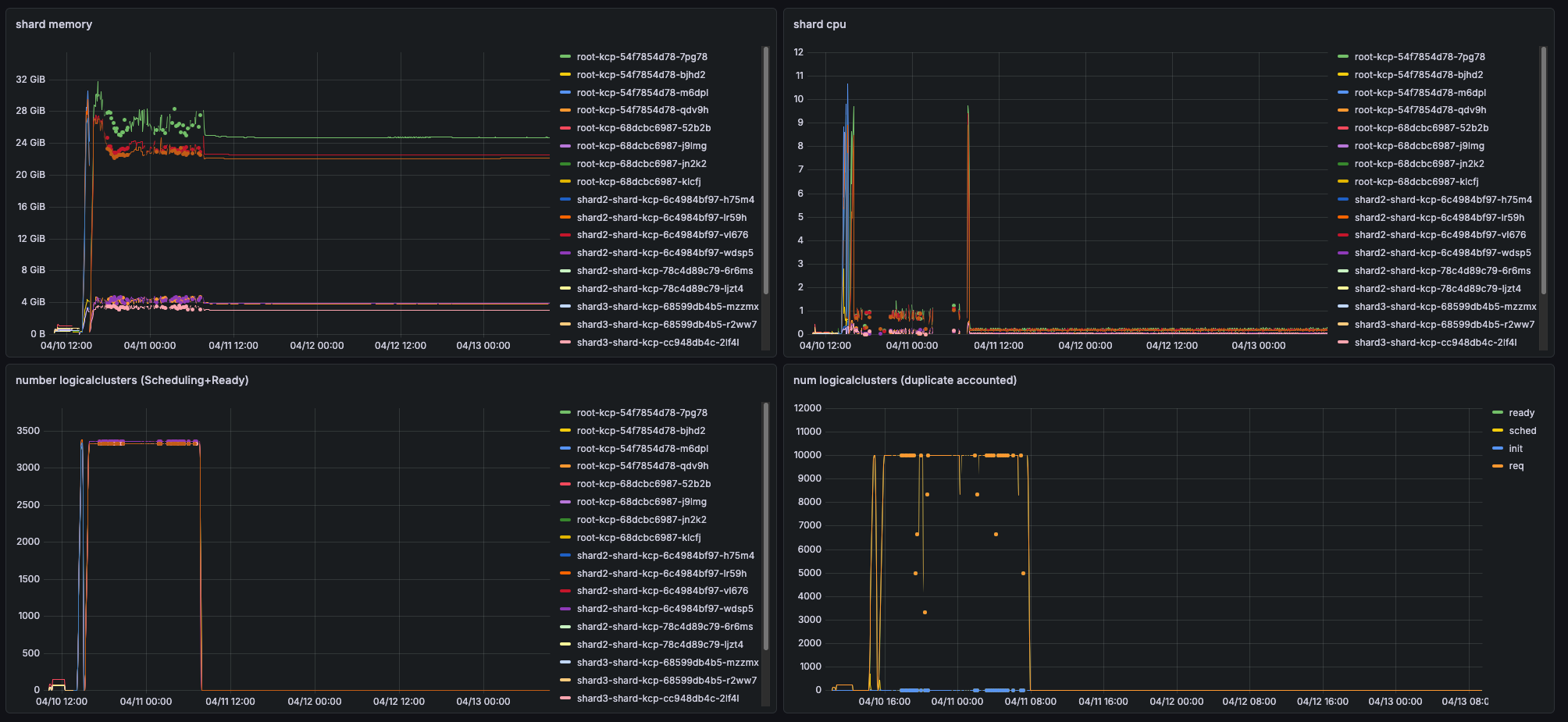Screen dimensions: 1568x722
Task: Toggle root-kcp-54f7854d78-bjhd2 series in shard memory legend
Action: tap(641, 75)
